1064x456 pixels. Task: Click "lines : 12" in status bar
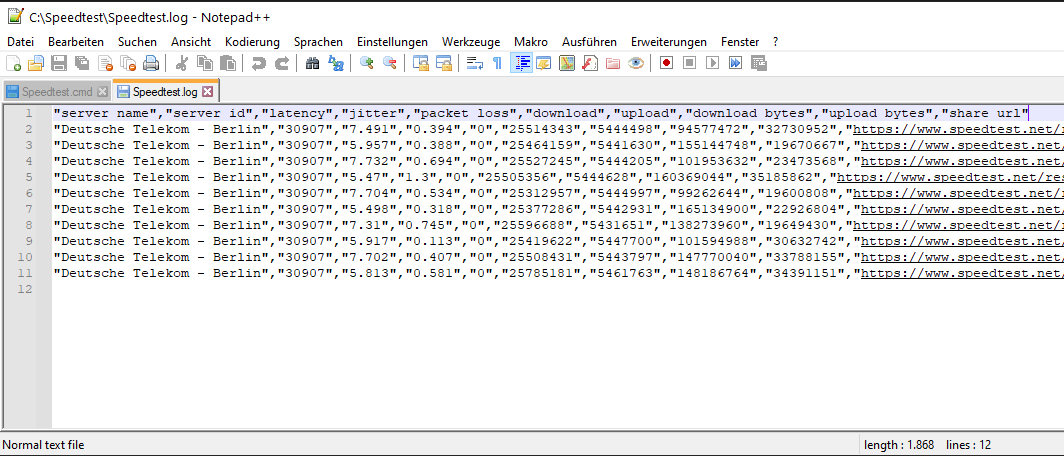coord(968,445)
